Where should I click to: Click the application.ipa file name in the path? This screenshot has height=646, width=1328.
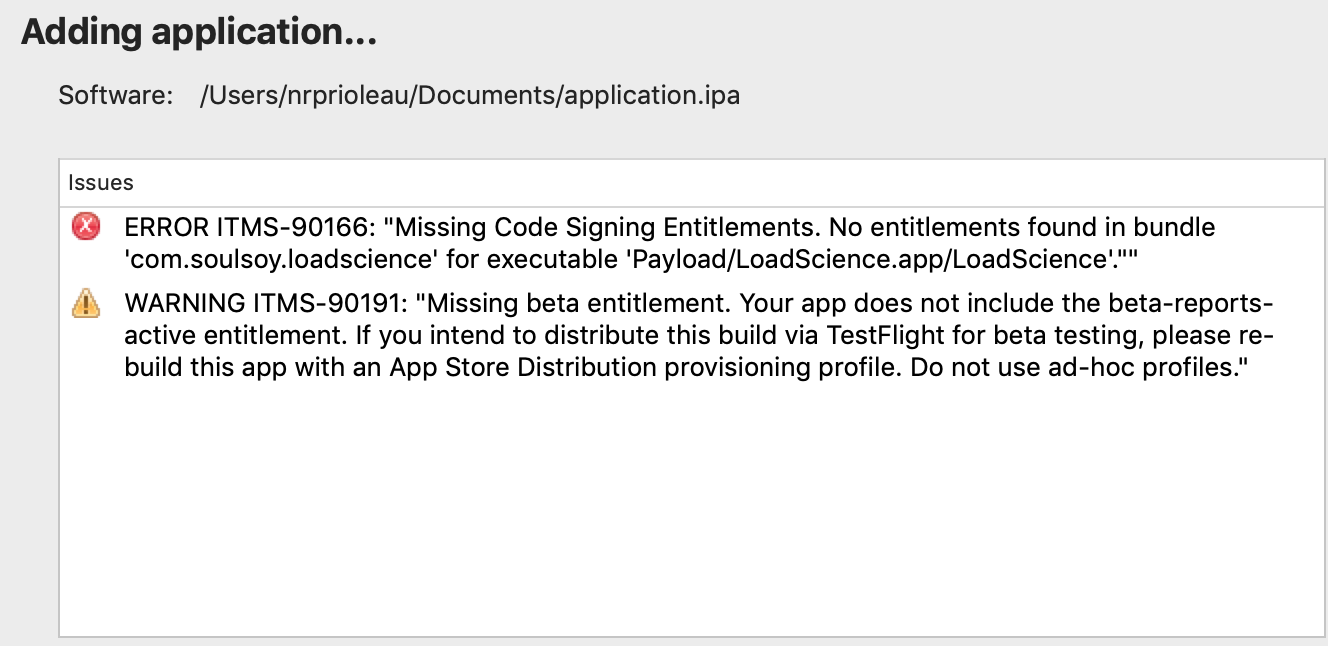(x=652, y=96)
